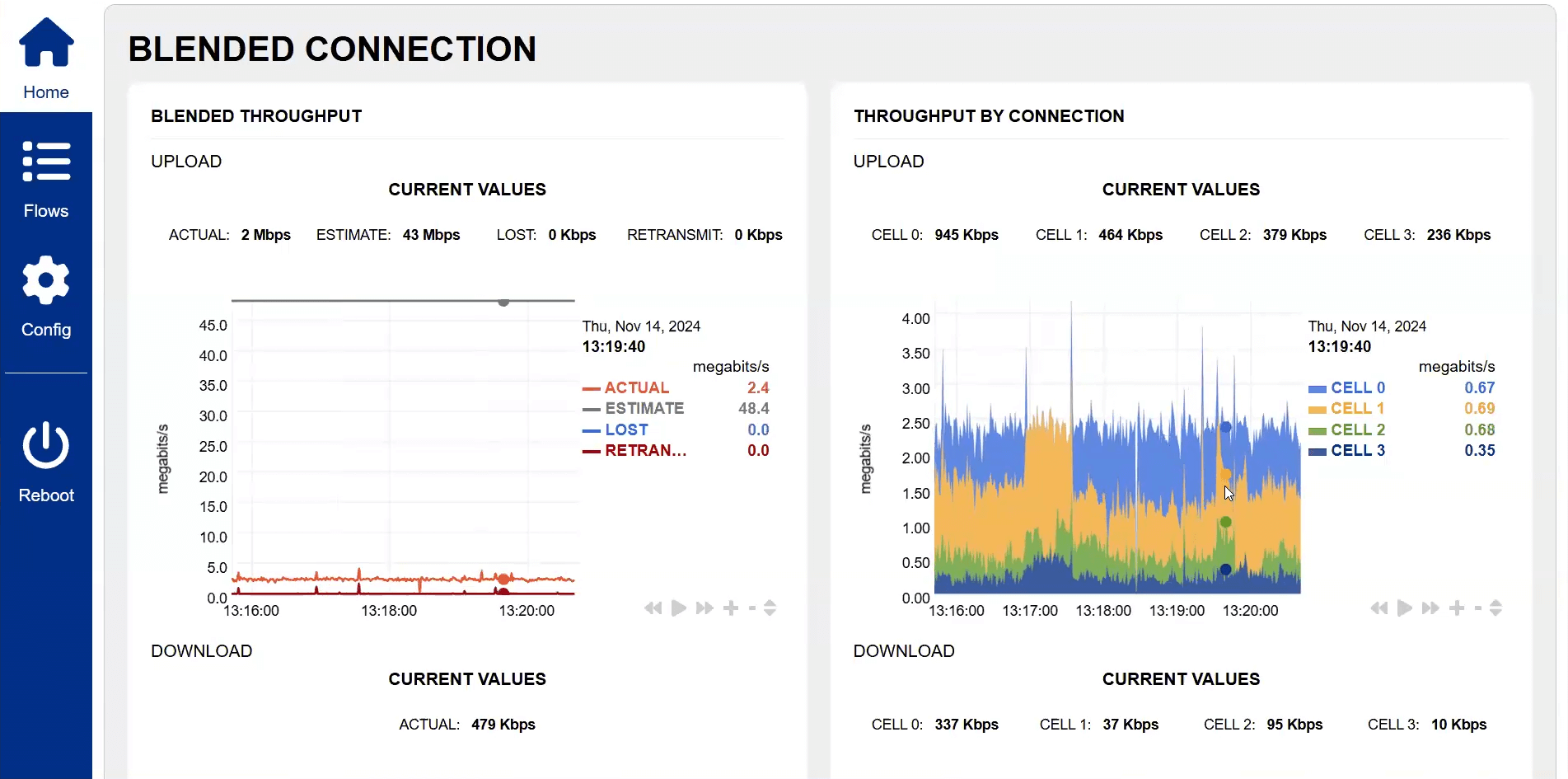Click connection chart up-down arrows icon

1496,608
